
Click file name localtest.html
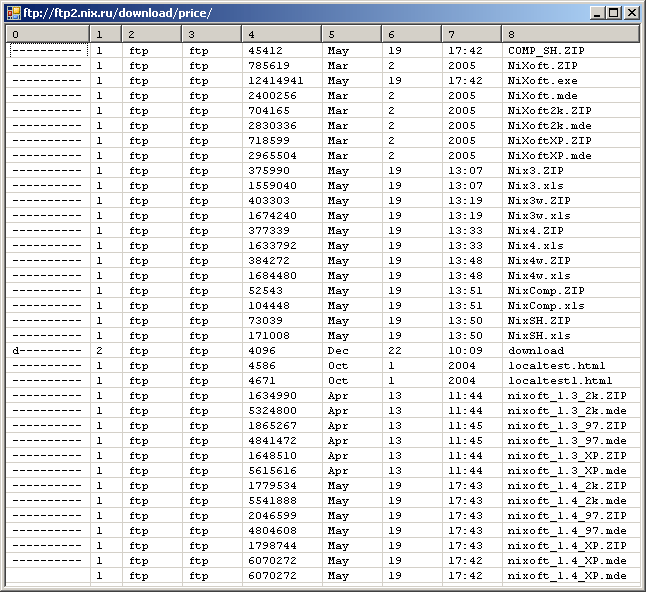pos(556,366)
